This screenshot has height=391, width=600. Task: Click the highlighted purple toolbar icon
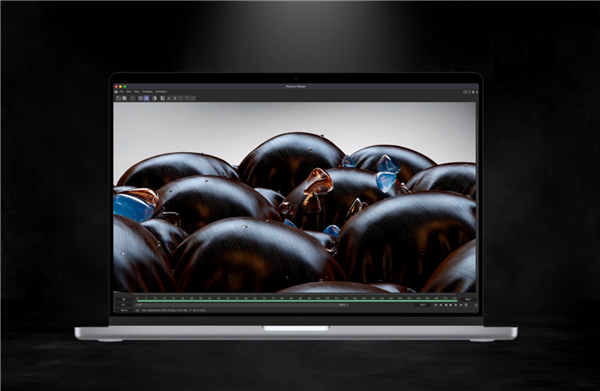(147, 98)
